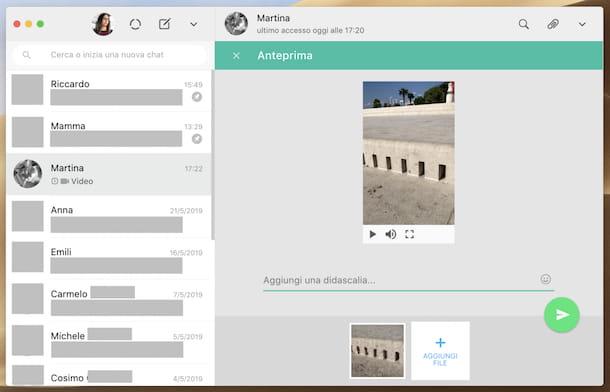Play the video preview
The width and height of the screenshot is (610, 392).
tap(372, 234)
